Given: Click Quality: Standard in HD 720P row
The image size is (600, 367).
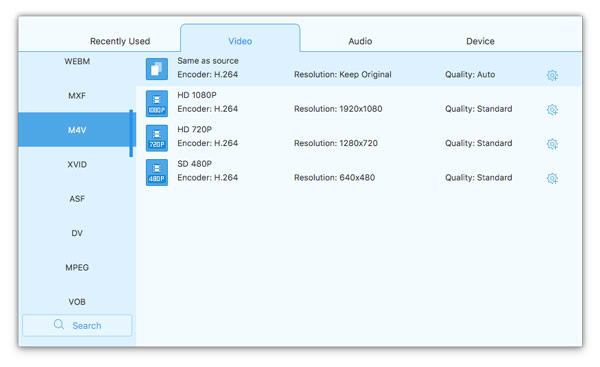Looking at the screenshot, I should click(478, 144).
